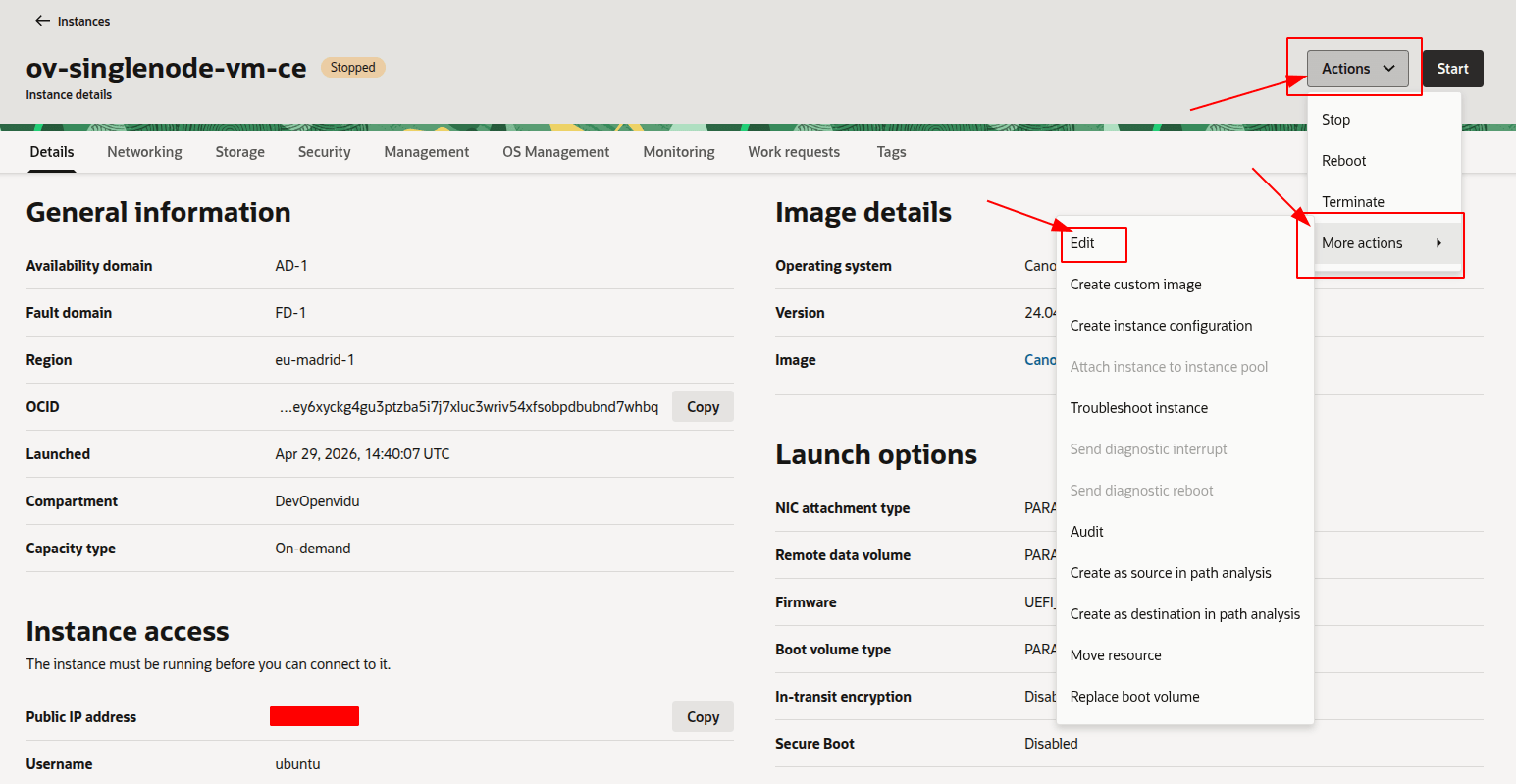Open the Actions dropdown button
The height and width of the screenshot is (784, 1516).
point(1357,69)
